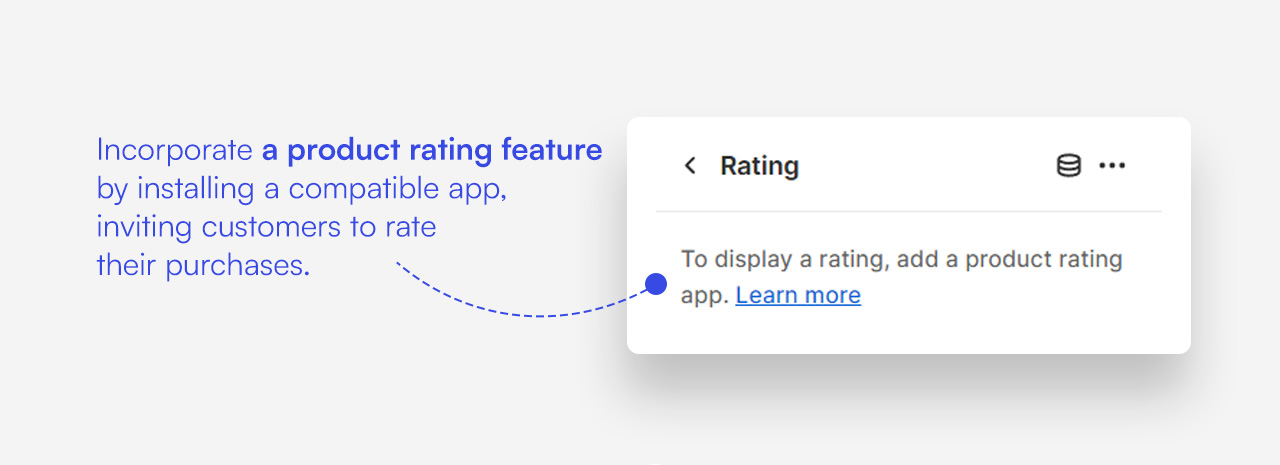The image size is (1280, 465).
Task: Go back using the left chevron arrow
Action: tap(689, 166)
